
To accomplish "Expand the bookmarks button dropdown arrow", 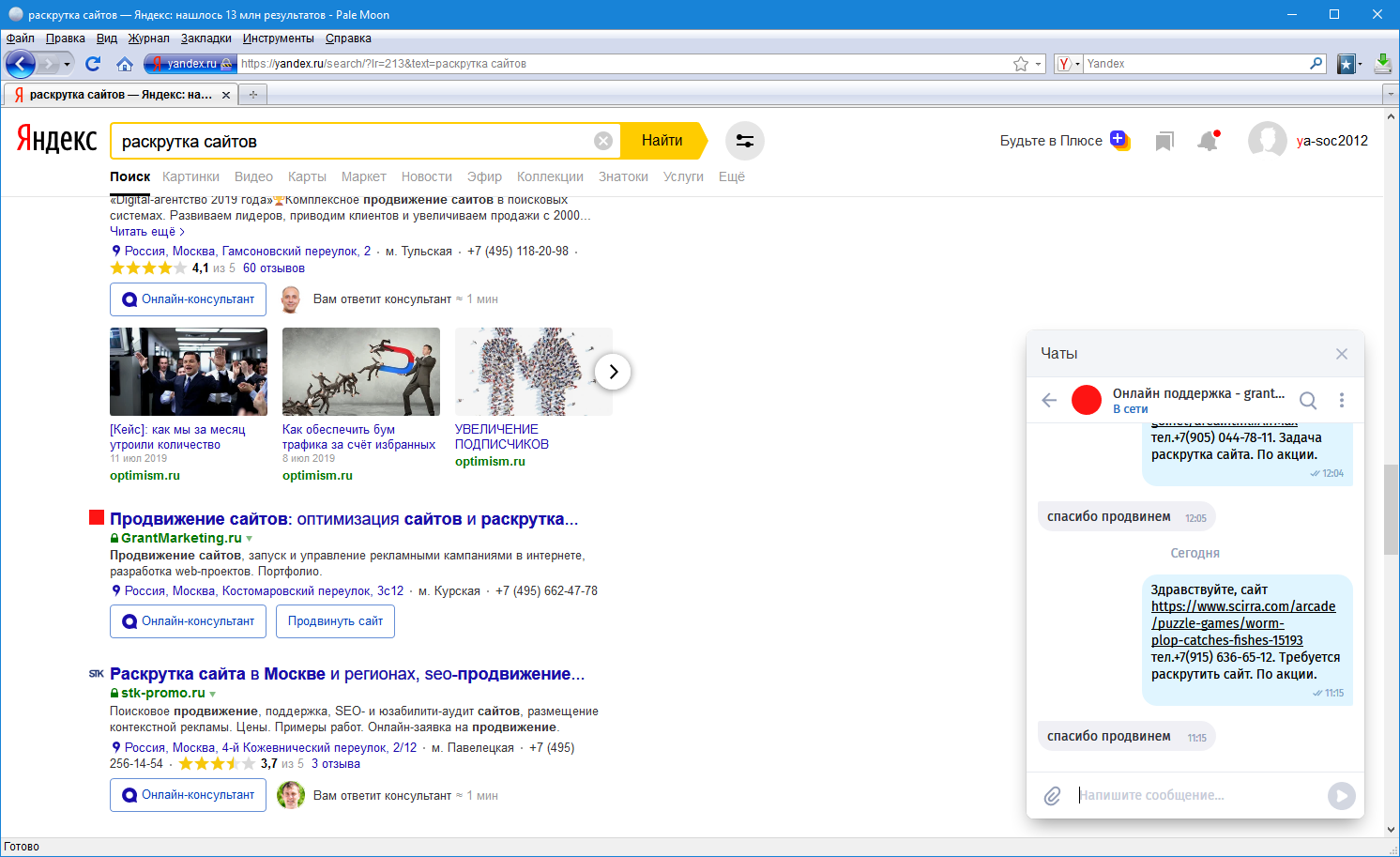I will [1360, 64].
